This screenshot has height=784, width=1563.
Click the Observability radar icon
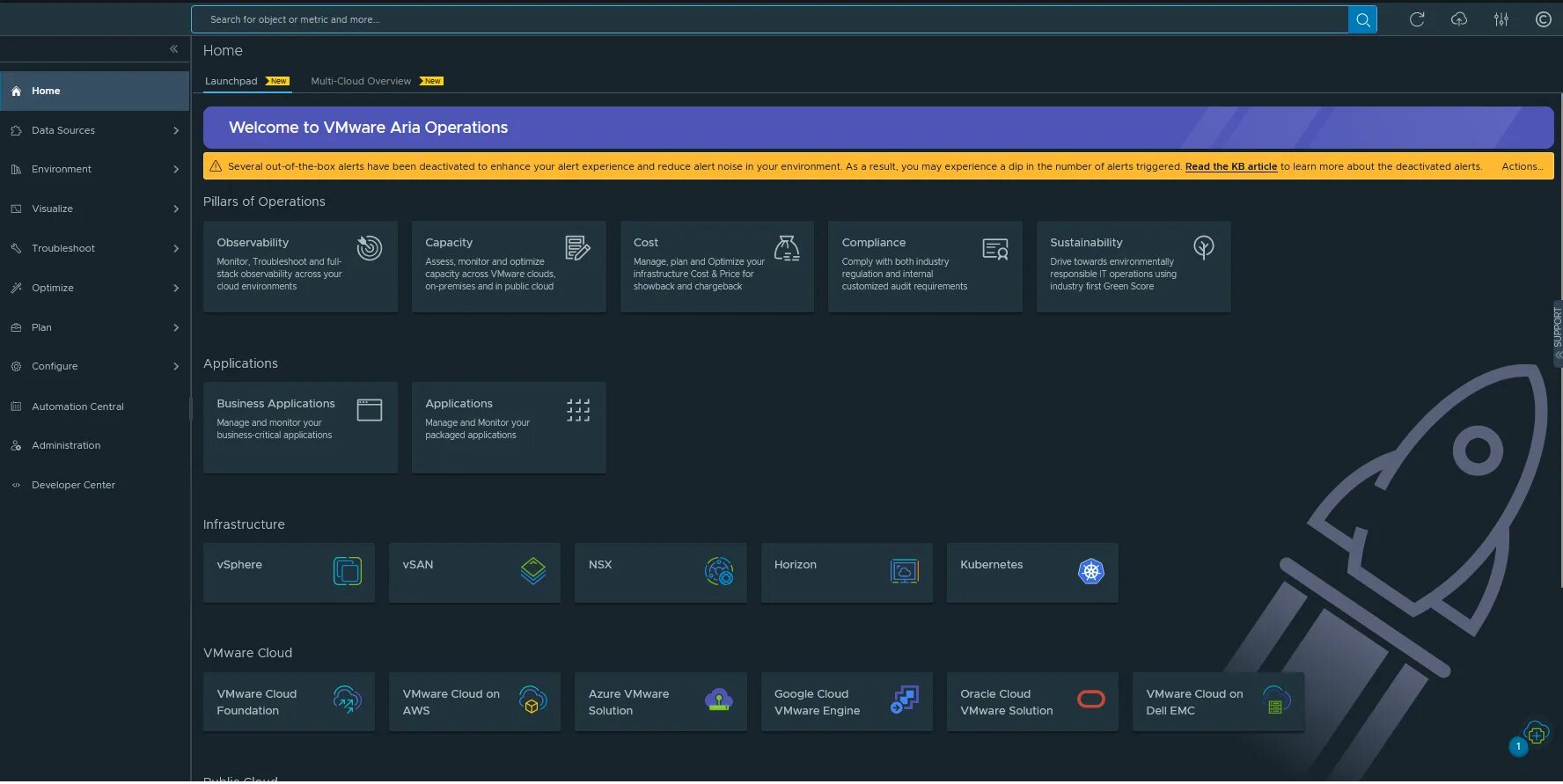[x=370, y=248]
